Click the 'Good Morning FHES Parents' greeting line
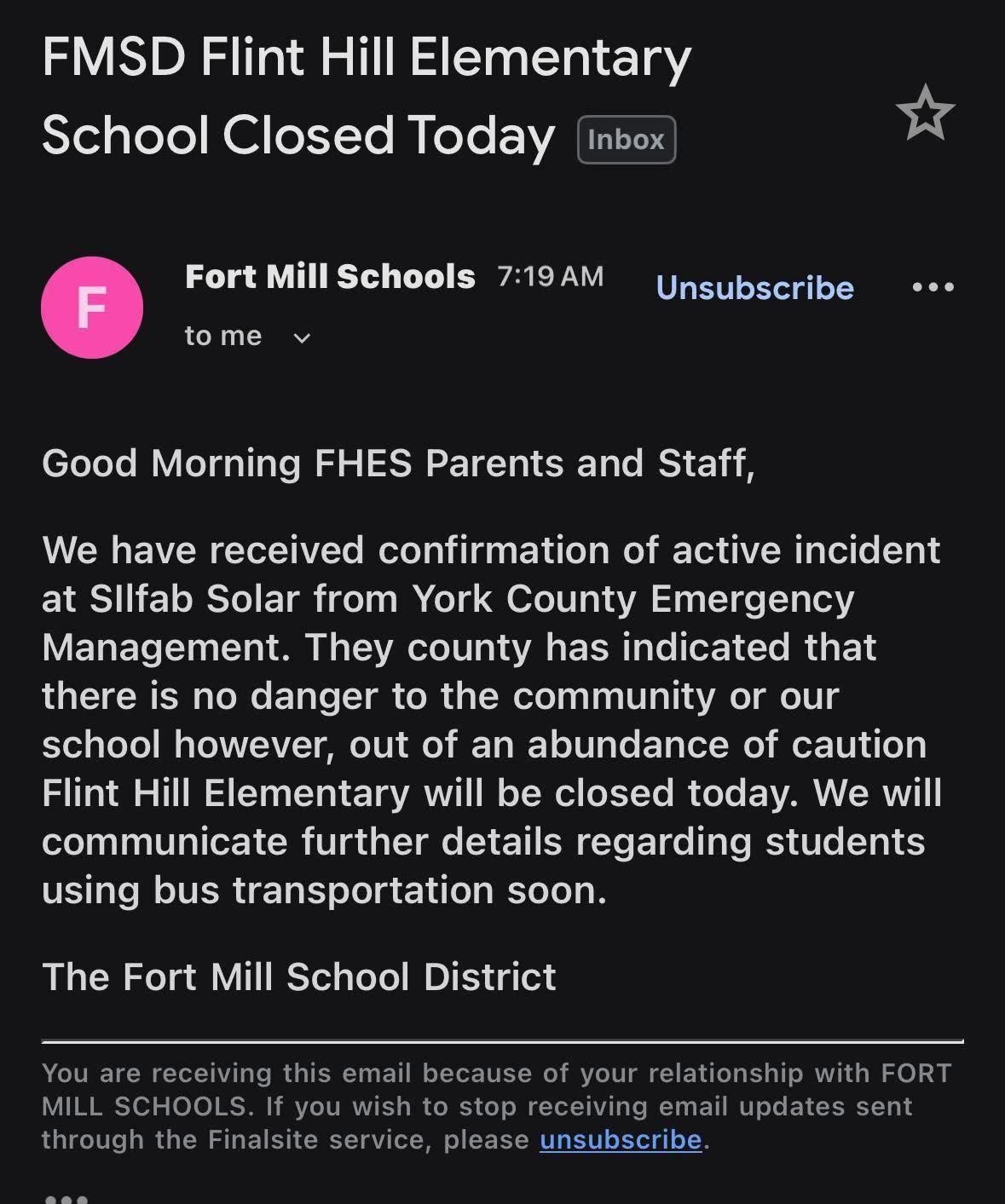 [x=398, y=464]
